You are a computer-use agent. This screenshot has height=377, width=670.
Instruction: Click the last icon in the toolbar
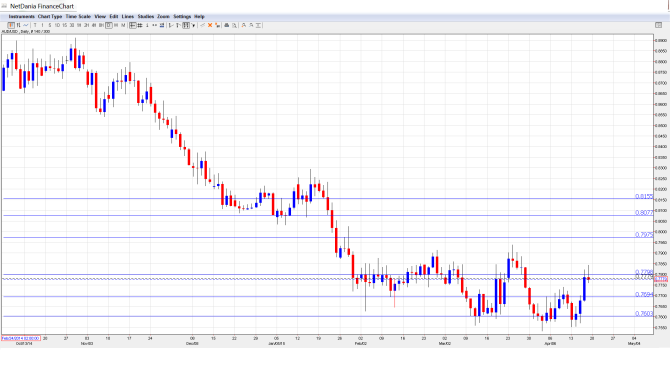258,25
